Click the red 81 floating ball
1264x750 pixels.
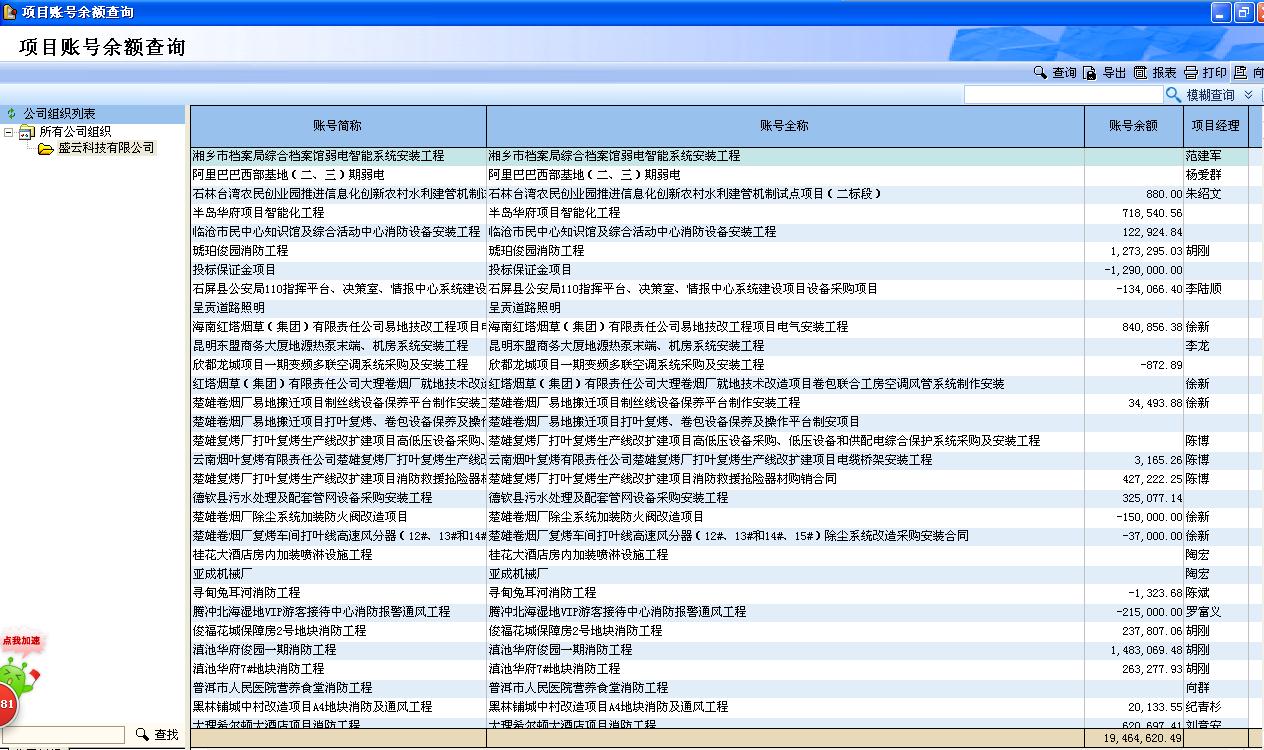[x=7, y=704]
